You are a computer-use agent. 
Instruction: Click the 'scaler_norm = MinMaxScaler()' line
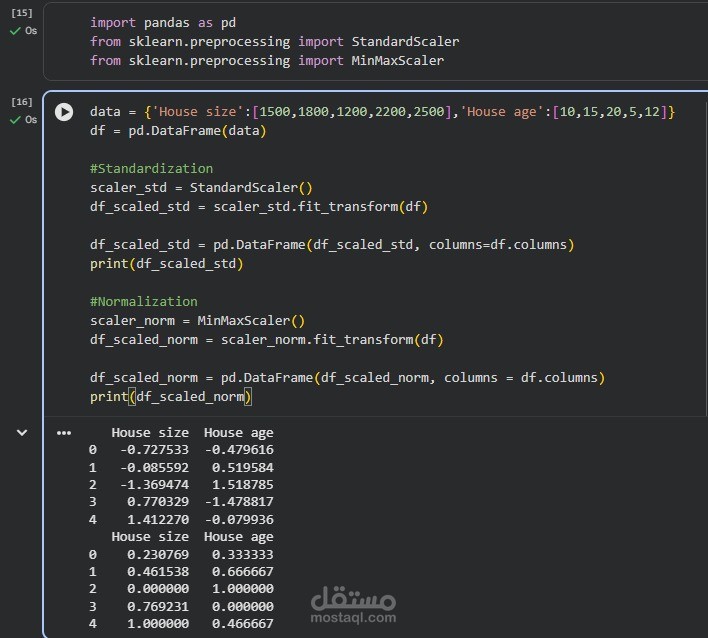197,321
